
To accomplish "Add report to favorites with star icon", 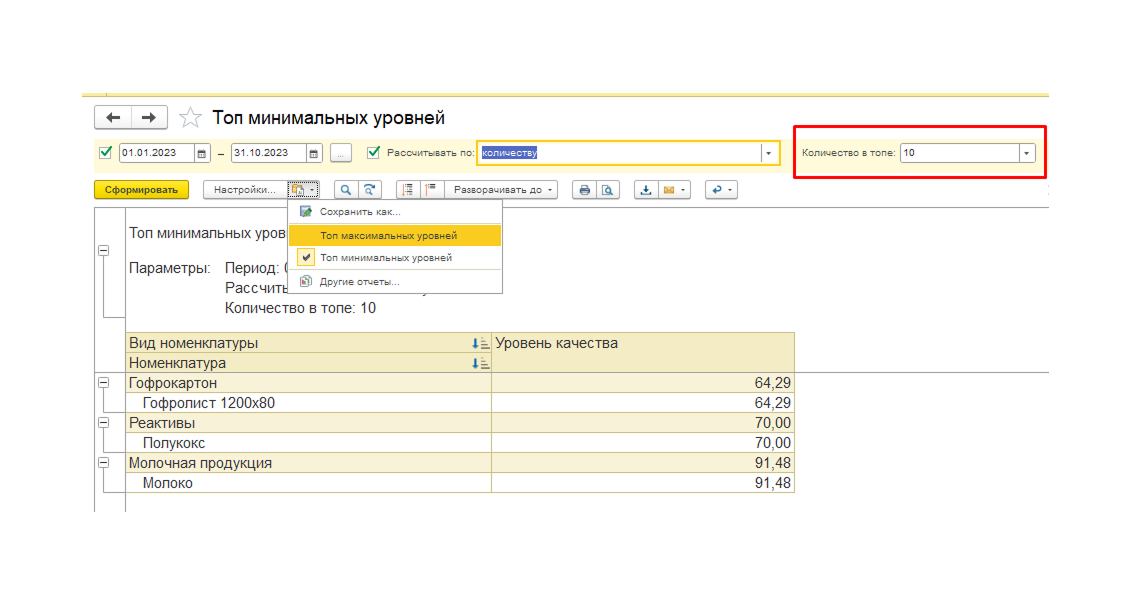I will tap(190, 118).
